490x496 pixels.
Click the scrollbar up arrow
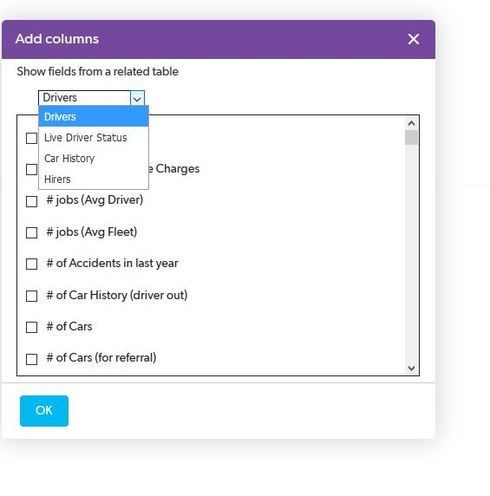point(411,123)
